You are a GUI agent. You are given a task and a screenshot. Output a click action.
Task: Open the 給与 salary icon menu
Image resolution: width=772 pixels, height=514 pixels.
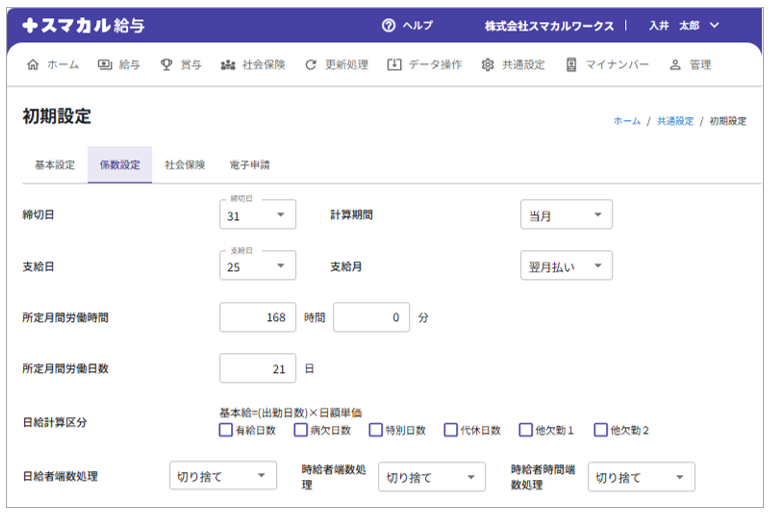(105, 65)
